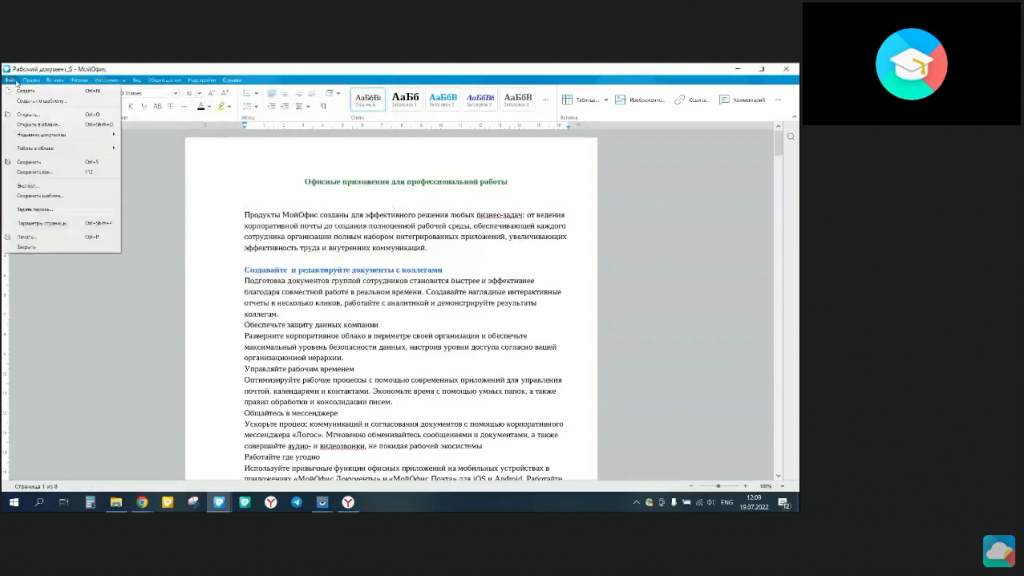Apply the Заголовок 1 style
This screenshot has width=1024, height=576.
[x=405, y=99]
